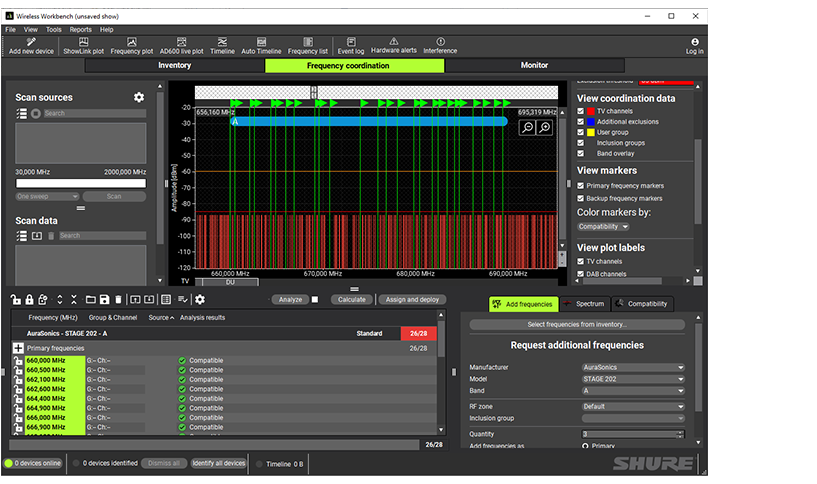
Task: Switch to the Inventory tab
Action: pos(174,65)
